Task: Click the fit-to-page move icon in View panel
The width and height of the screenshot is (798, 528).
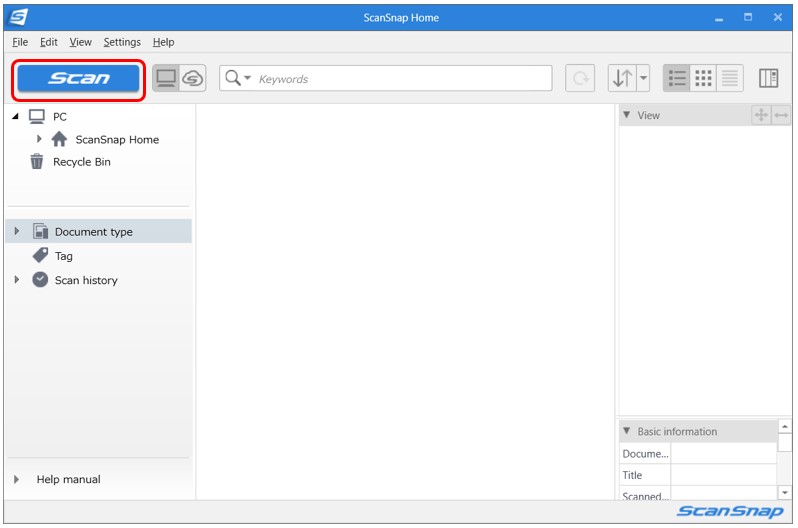Action: [x=761, y=116]
